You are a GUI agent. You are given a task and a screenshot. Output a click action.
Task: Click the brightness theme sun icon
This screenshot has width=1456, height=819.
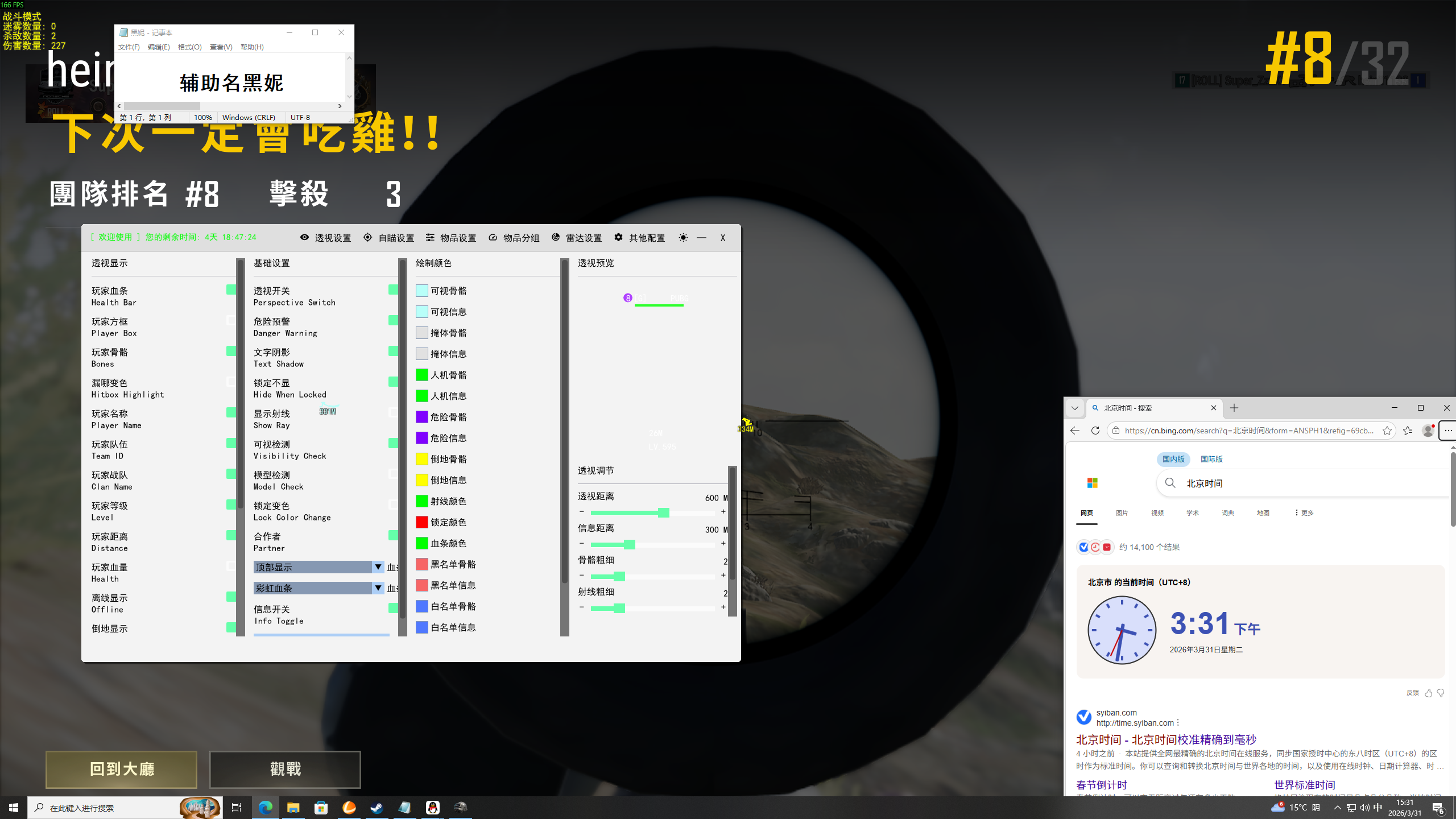click(683, 238)
